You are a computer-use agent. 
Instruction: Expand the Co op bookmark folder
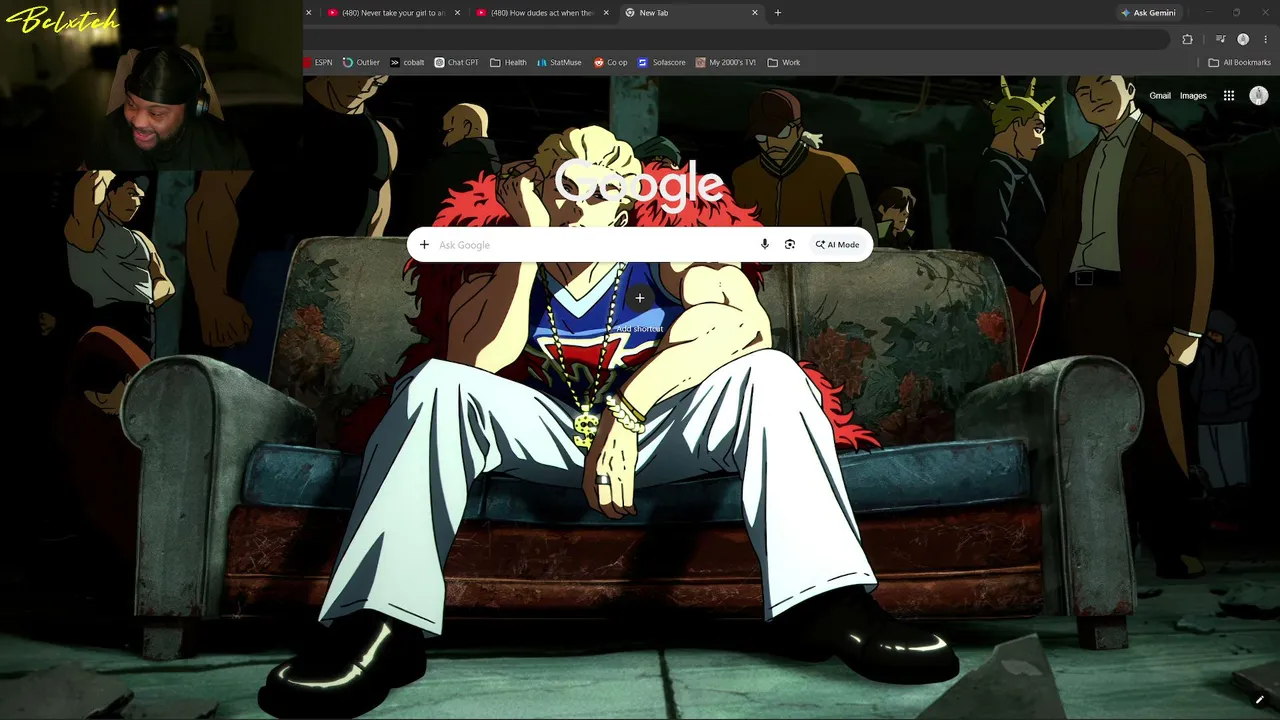(610, 62)
